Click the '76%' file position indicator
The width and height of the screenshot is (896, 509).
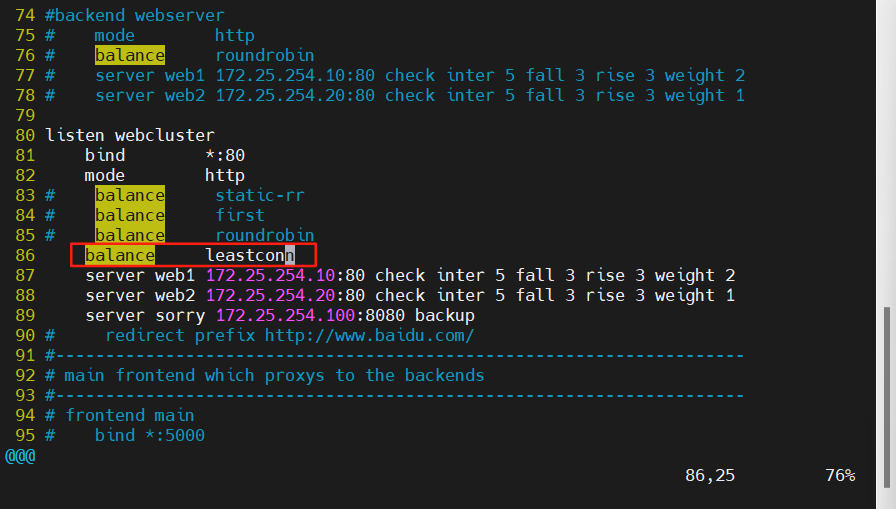coord(840,475)
